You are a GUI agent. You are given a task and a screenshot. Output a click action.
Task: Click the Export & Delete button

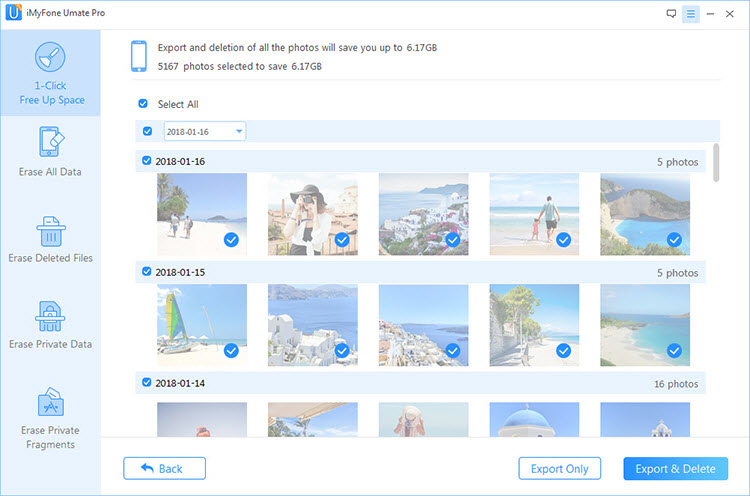[x=675, y=468]
